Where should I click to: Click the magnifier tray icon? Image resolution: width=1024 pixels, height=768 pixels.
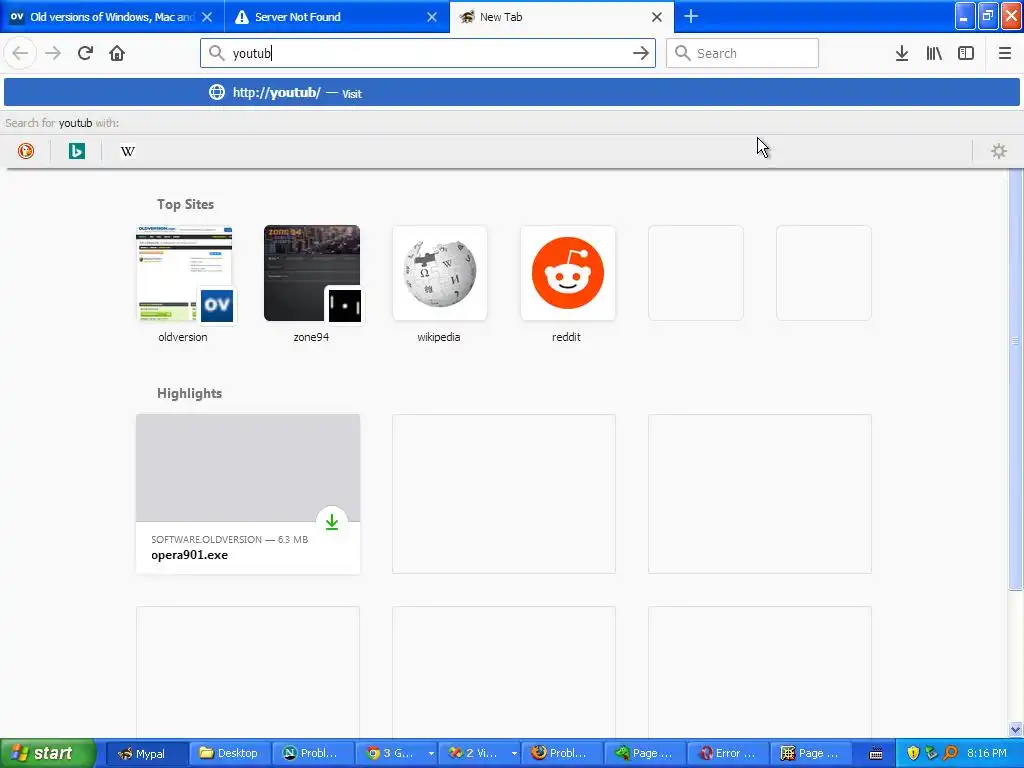point(951,753)
